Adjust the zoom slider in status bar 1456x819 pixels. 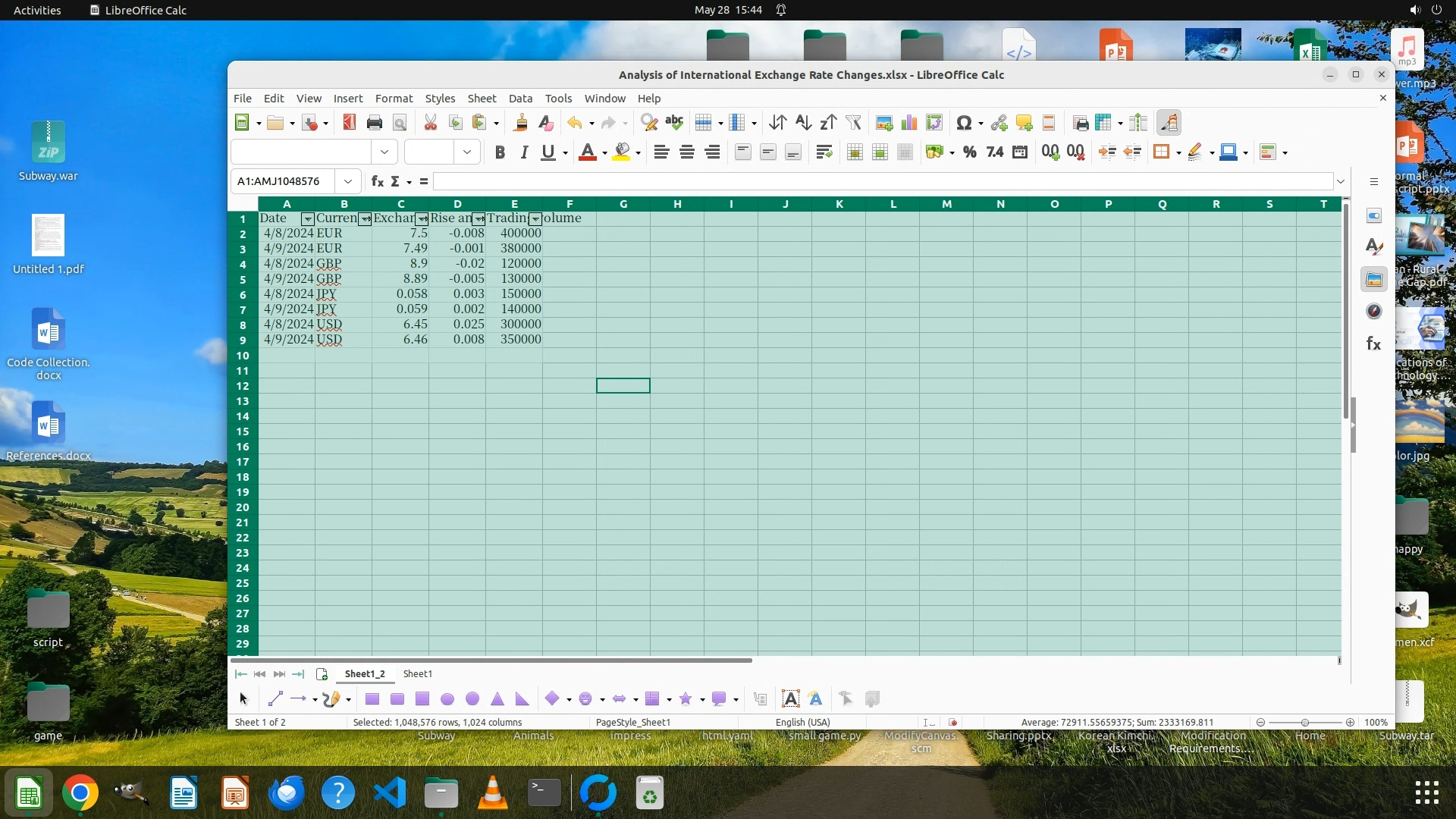pos(1304,723)
